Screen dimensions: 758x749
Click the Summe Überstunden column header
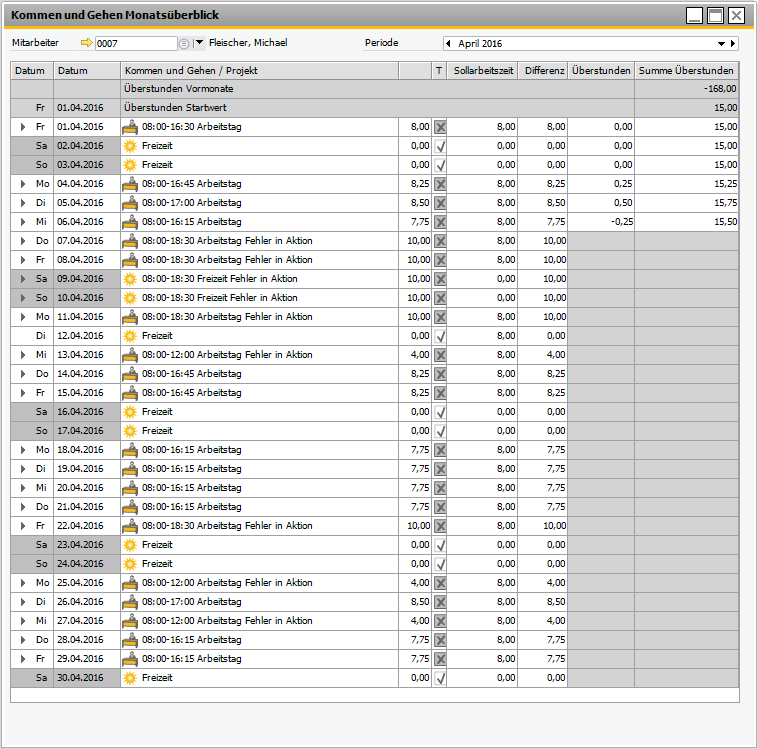pyautogui.click(x=686, y=71)
